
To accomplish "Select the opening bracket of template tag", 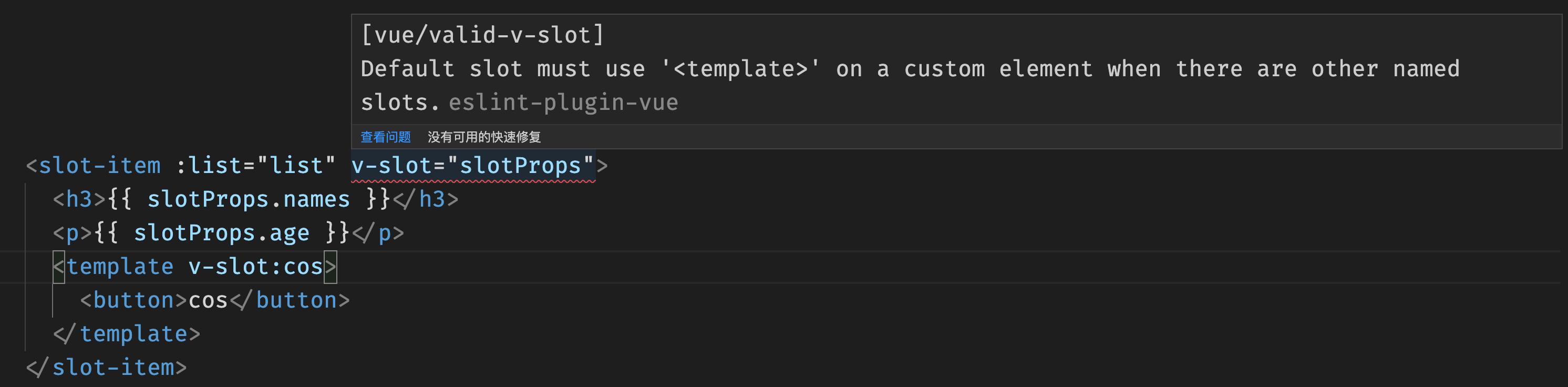I will [x=59, y=267].
